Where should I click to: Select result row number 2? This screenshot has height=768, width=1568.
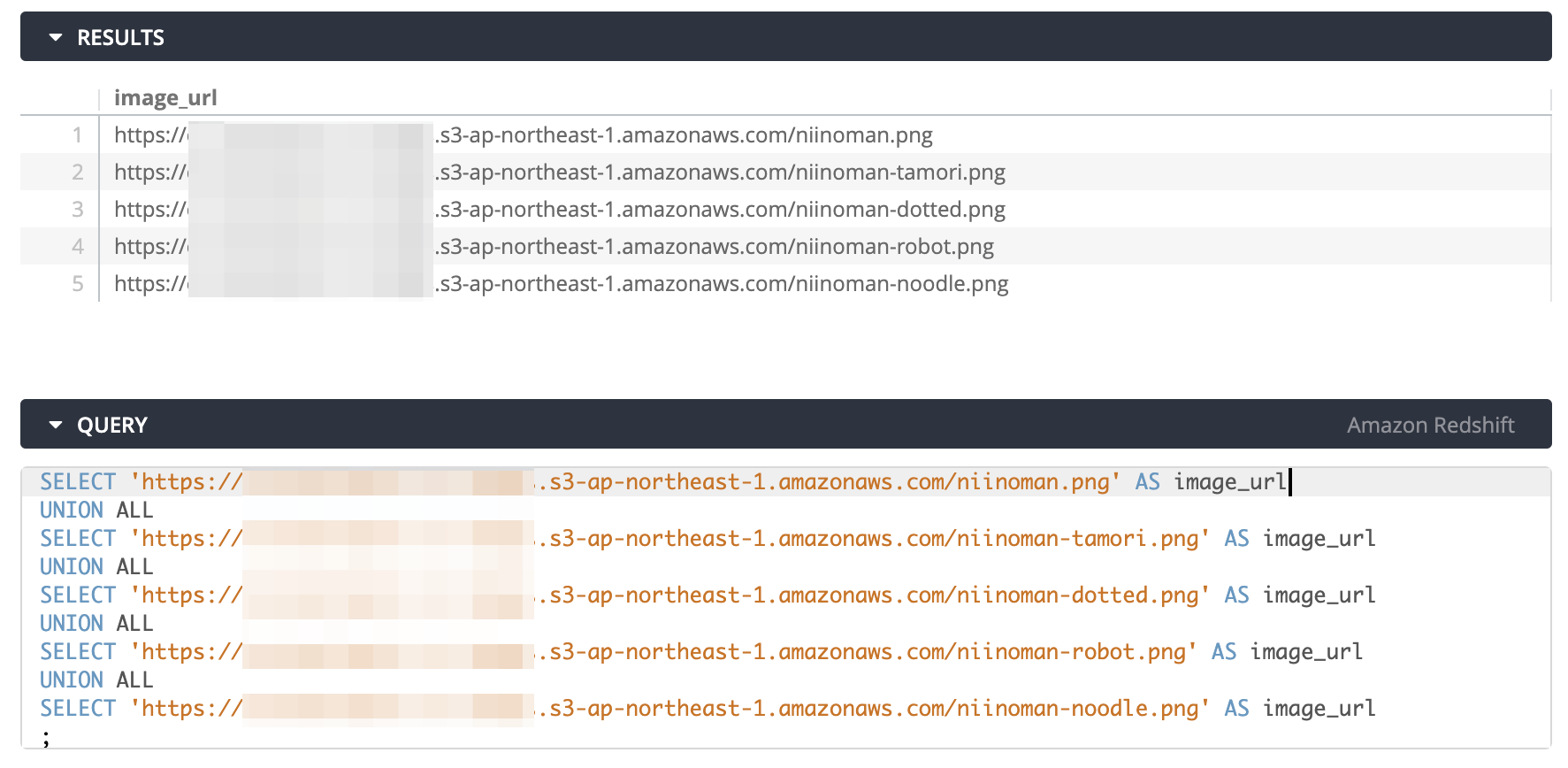(77, 172)
